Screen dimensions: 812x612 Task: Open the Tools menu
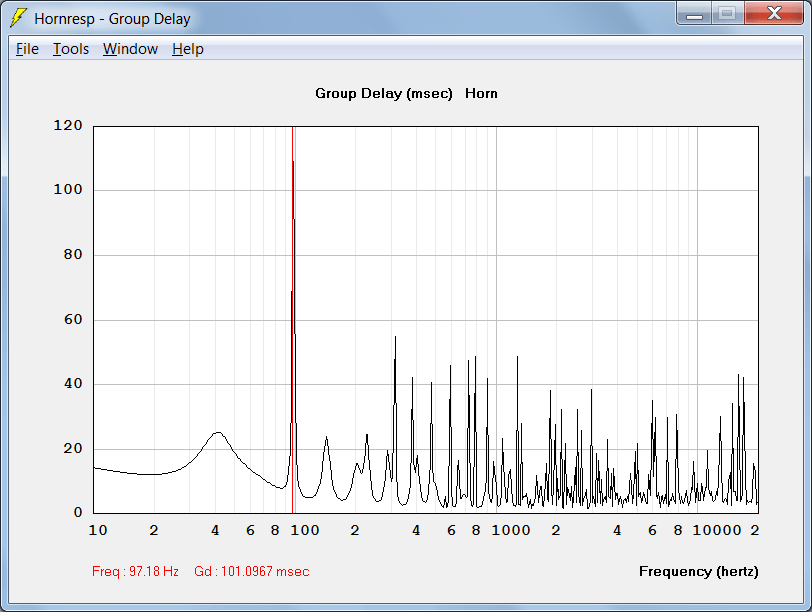[71, 49]
